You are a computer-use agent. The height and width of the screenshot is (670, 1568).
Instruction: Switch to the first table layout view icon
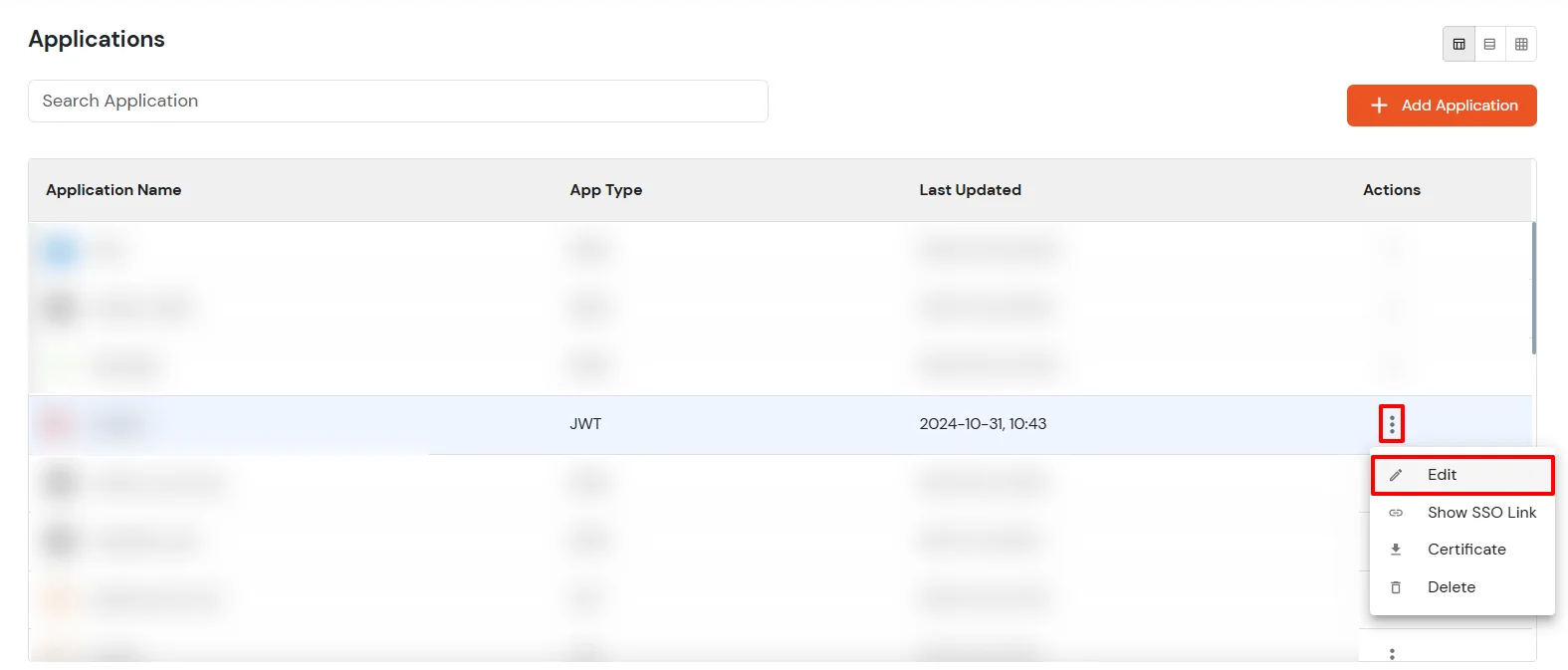[1459, 44]
